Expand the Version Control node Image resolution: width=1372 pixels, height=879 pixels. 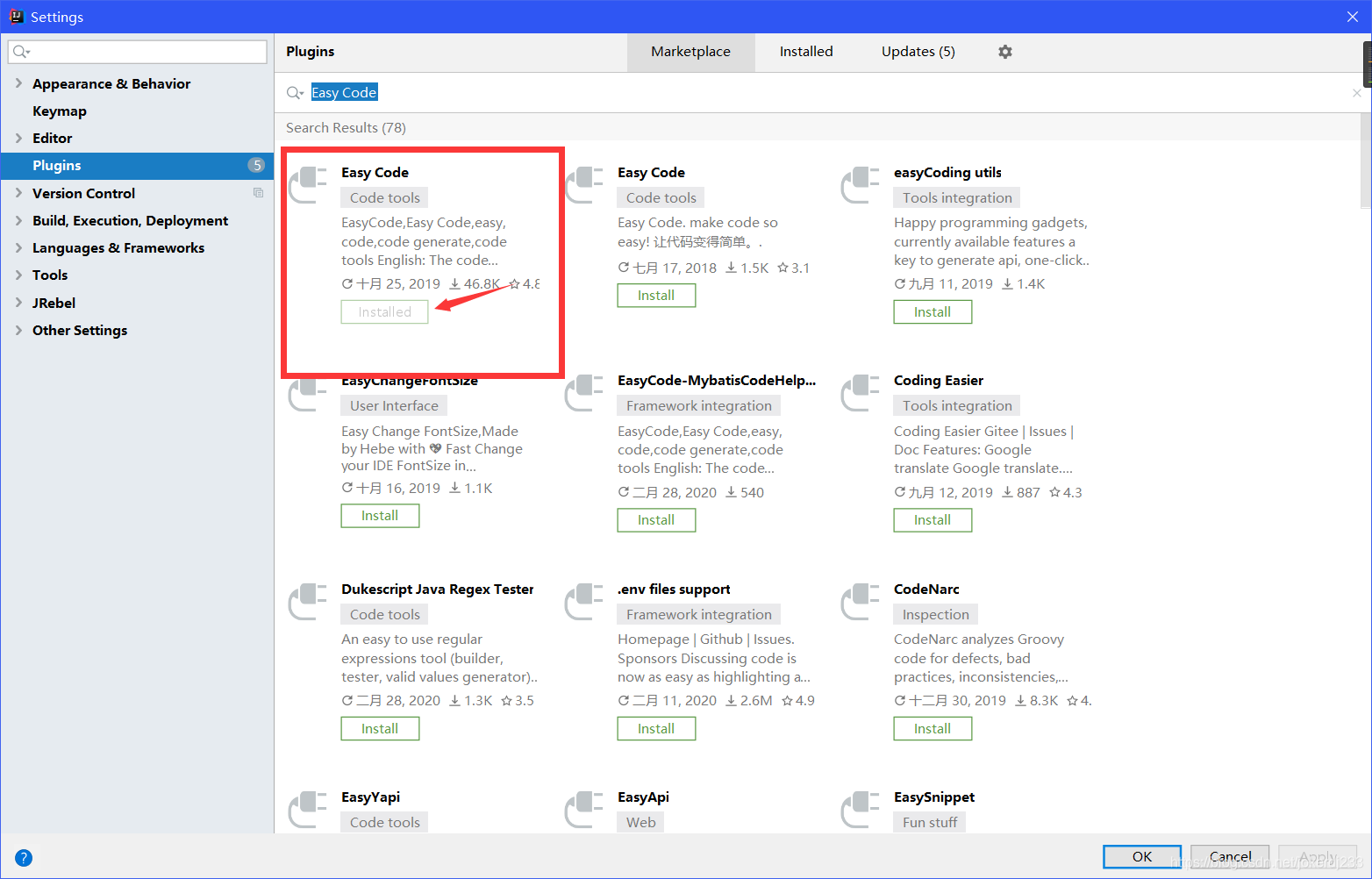(18, 193)
